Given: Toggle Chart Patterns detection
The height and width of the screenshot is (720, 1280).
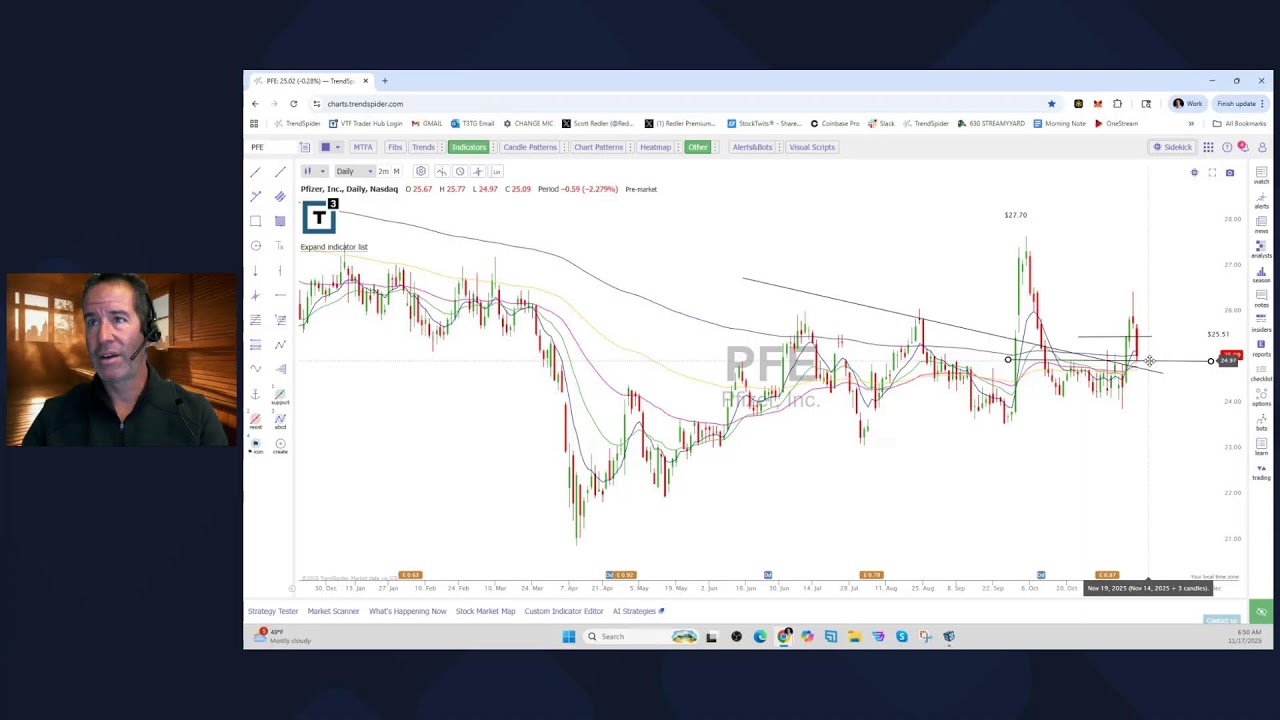Looking at the screenshot, I should click(598, 147).
